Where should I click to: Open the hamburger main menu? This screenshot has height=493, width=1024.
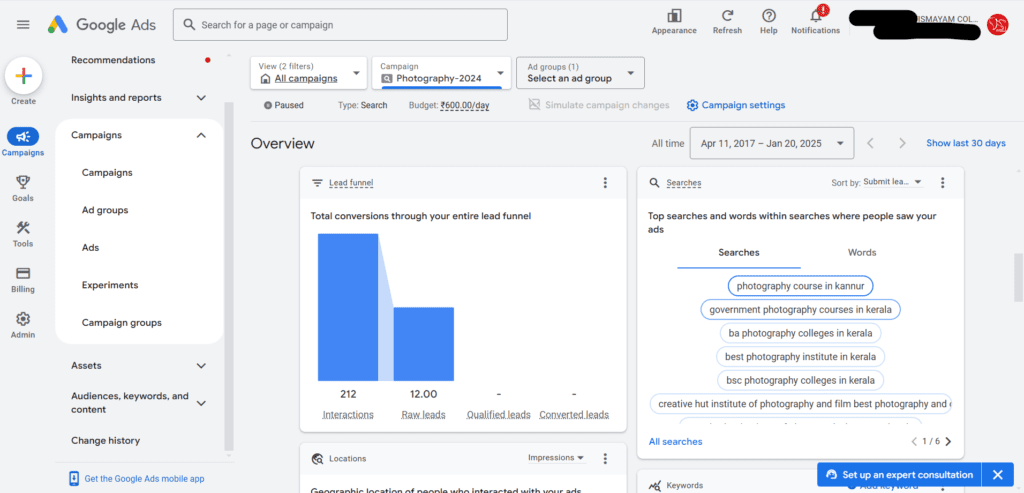coord(23,25)
